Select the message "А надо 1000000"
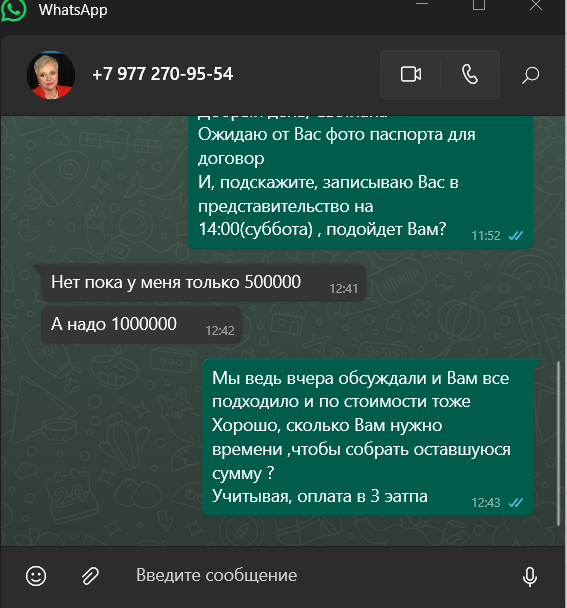The height and width of the screenshot is (608, 567). [x=142, y=325]
